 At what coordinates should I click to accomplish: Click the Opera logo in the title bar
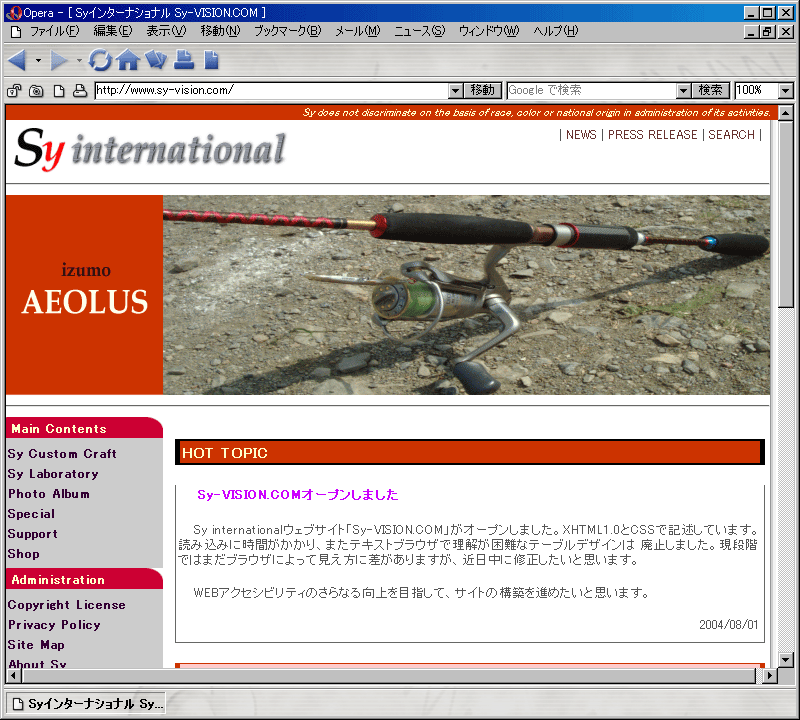[14, 13]
